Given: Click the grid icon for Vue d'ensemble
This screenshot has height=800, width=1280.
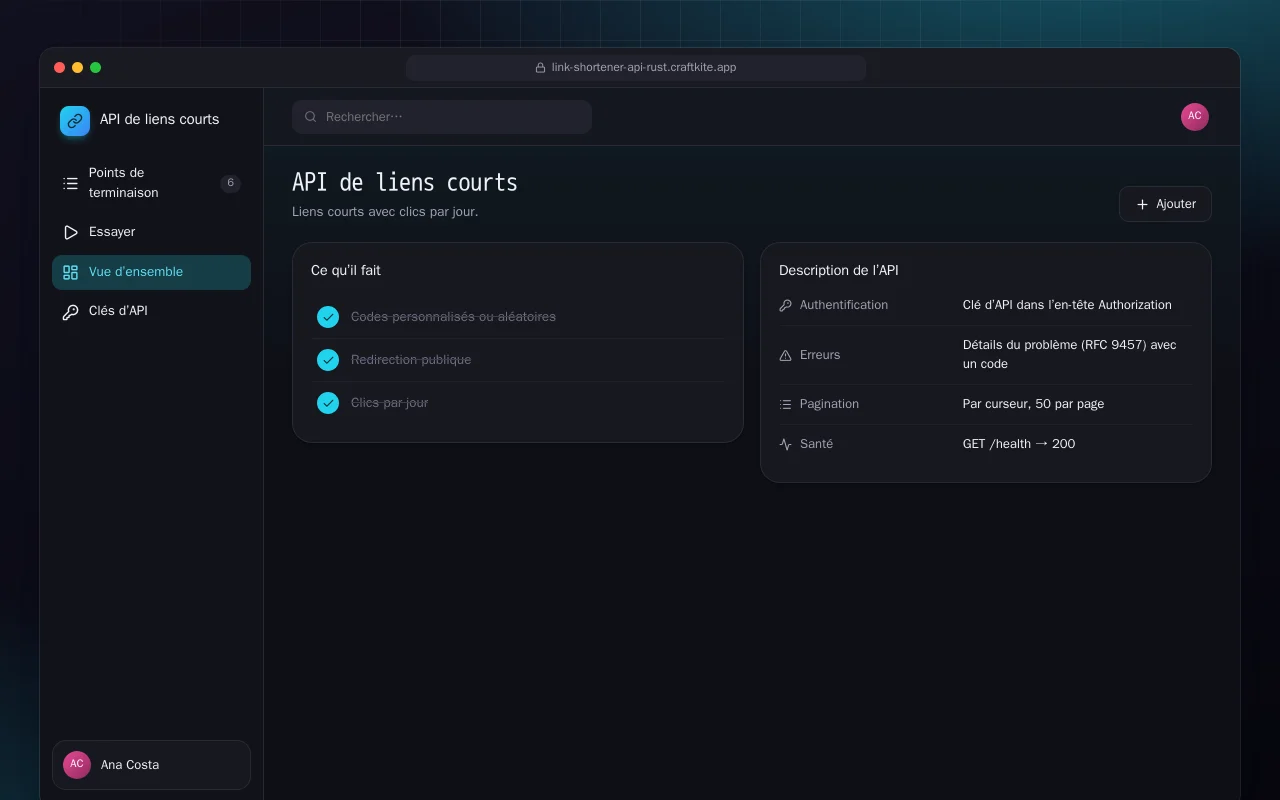Looking at the screenshot, I should tap(70, 272).
